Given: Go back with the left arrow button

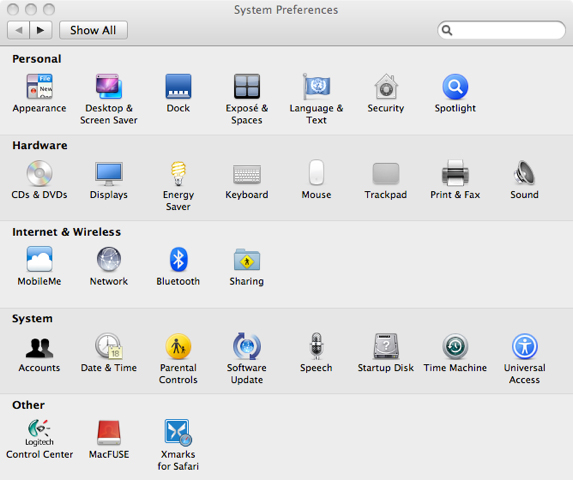Looking at the screenshot, I should [19, 30].
